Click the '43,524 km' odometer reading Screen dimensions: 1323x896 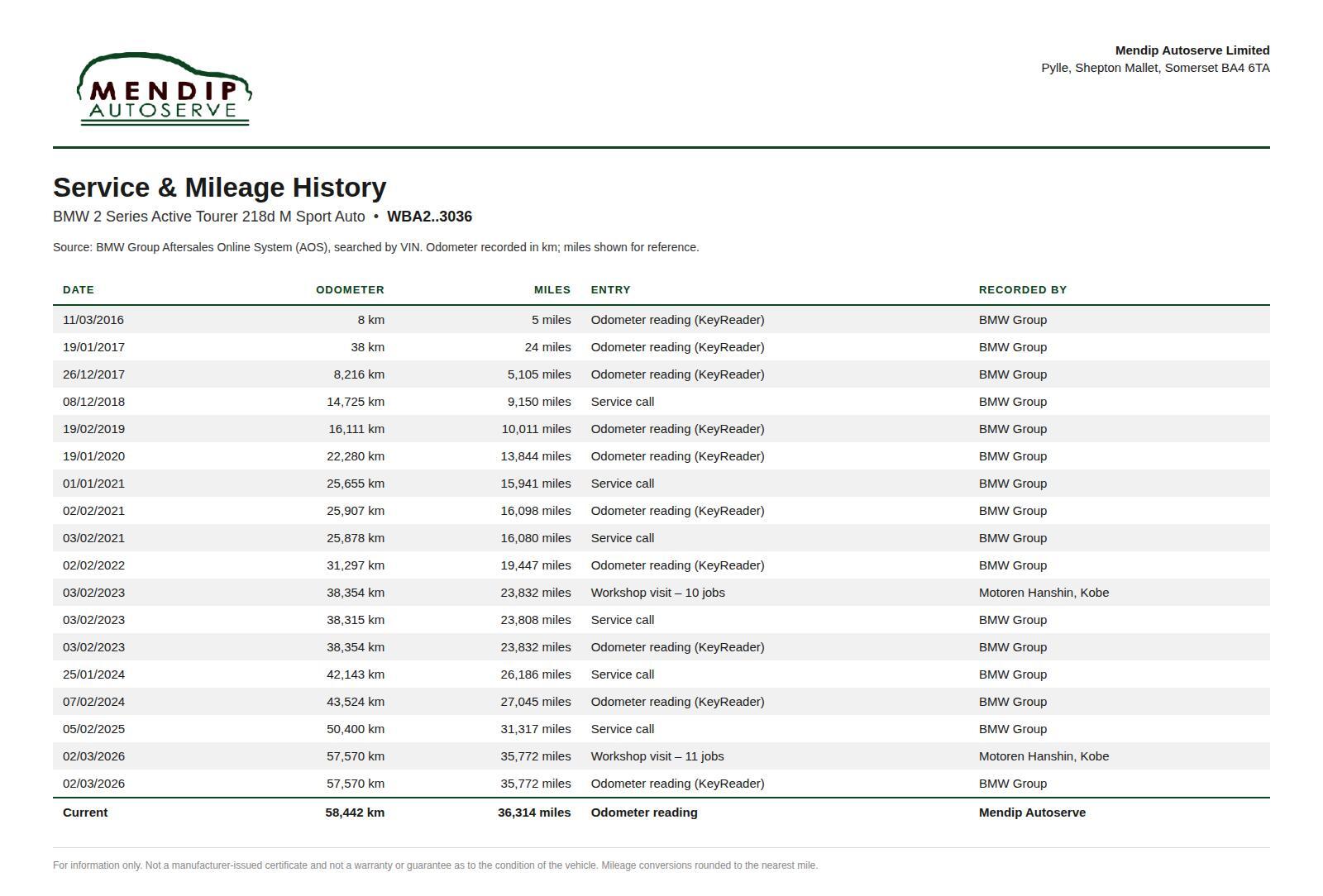[356, 702]
